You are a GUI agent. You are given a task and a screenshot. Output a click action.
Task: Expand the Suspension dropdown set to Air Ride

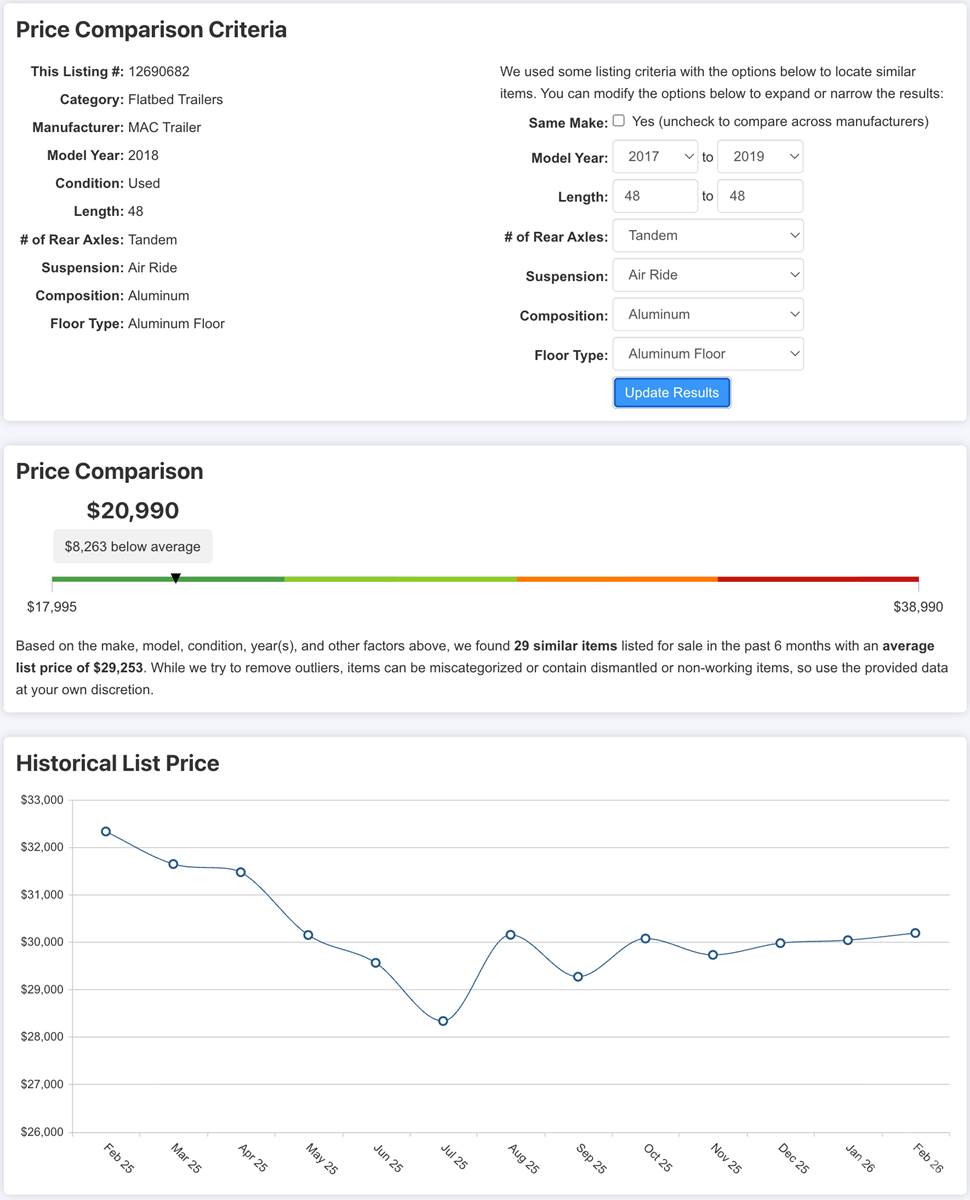[708, 275]
